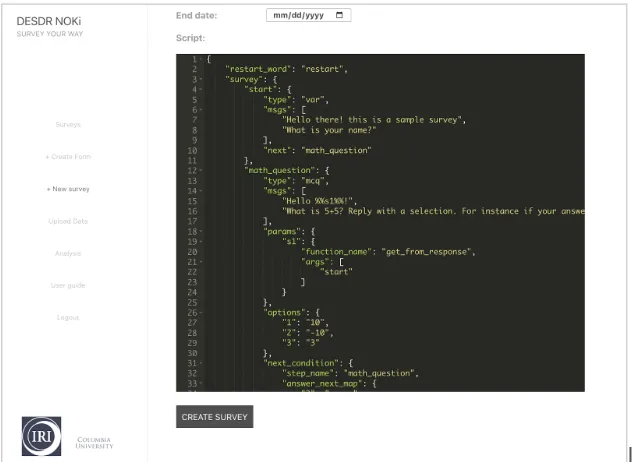Screen dimensions: 644x462
Task: Click the End date input field
Action: tap(308, 15)
